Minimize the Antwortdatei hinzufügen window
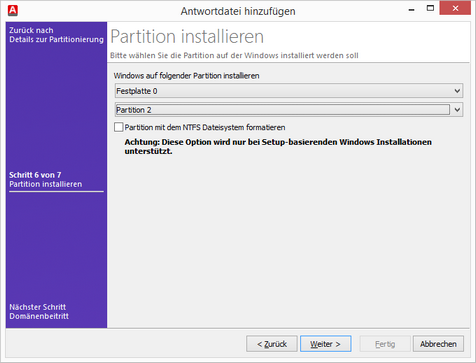 (x=412, y=9)
